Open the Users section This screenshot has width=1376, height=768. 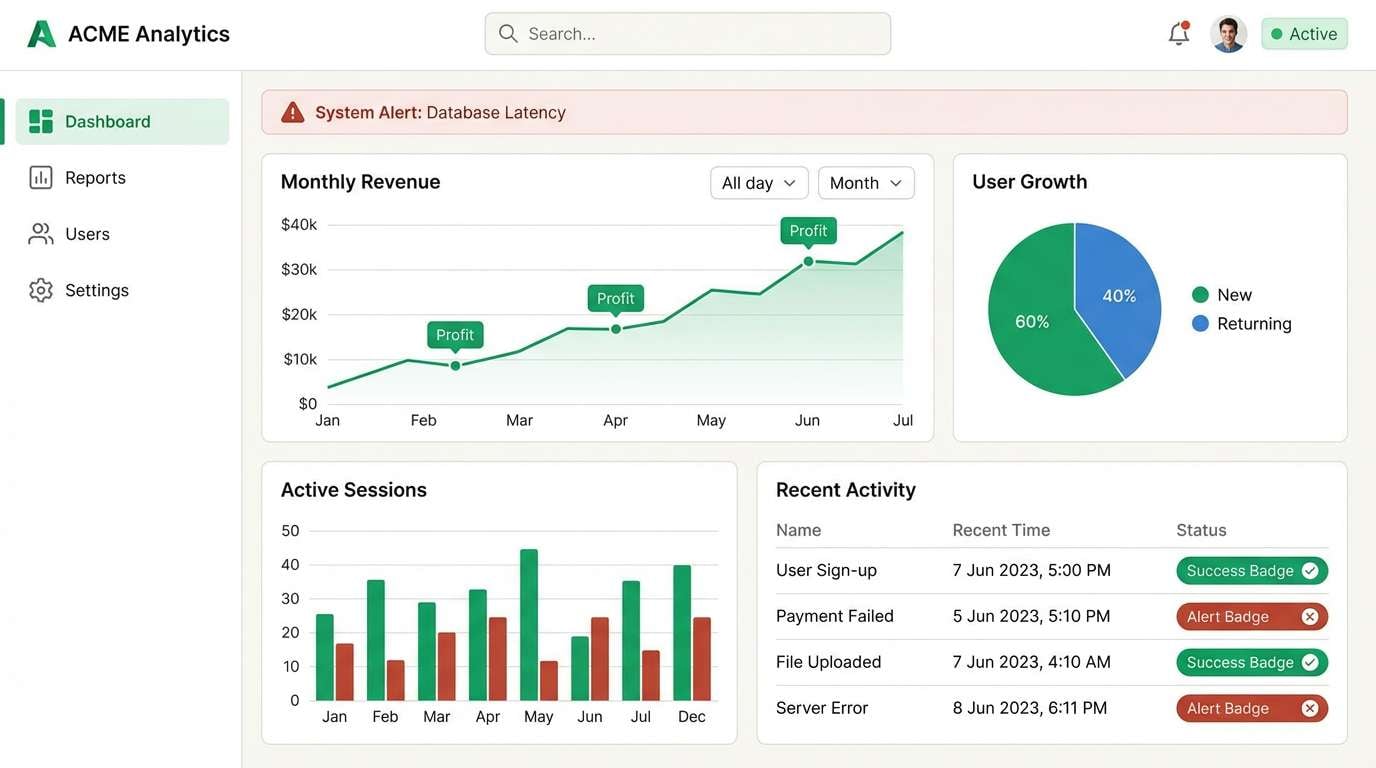click(87, 233)
